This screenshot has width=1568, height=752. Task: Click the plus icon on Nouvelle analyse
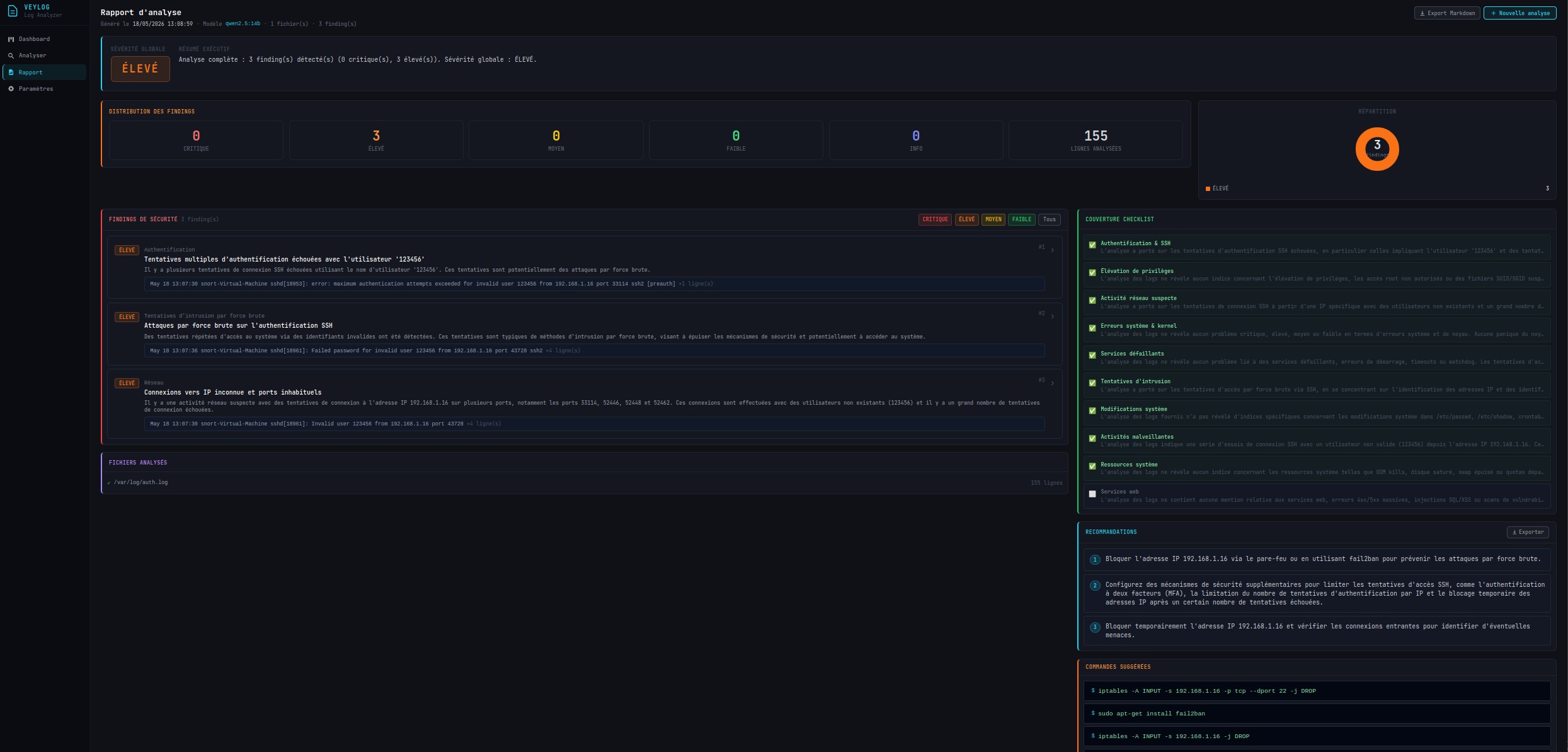coord(1493,13)
